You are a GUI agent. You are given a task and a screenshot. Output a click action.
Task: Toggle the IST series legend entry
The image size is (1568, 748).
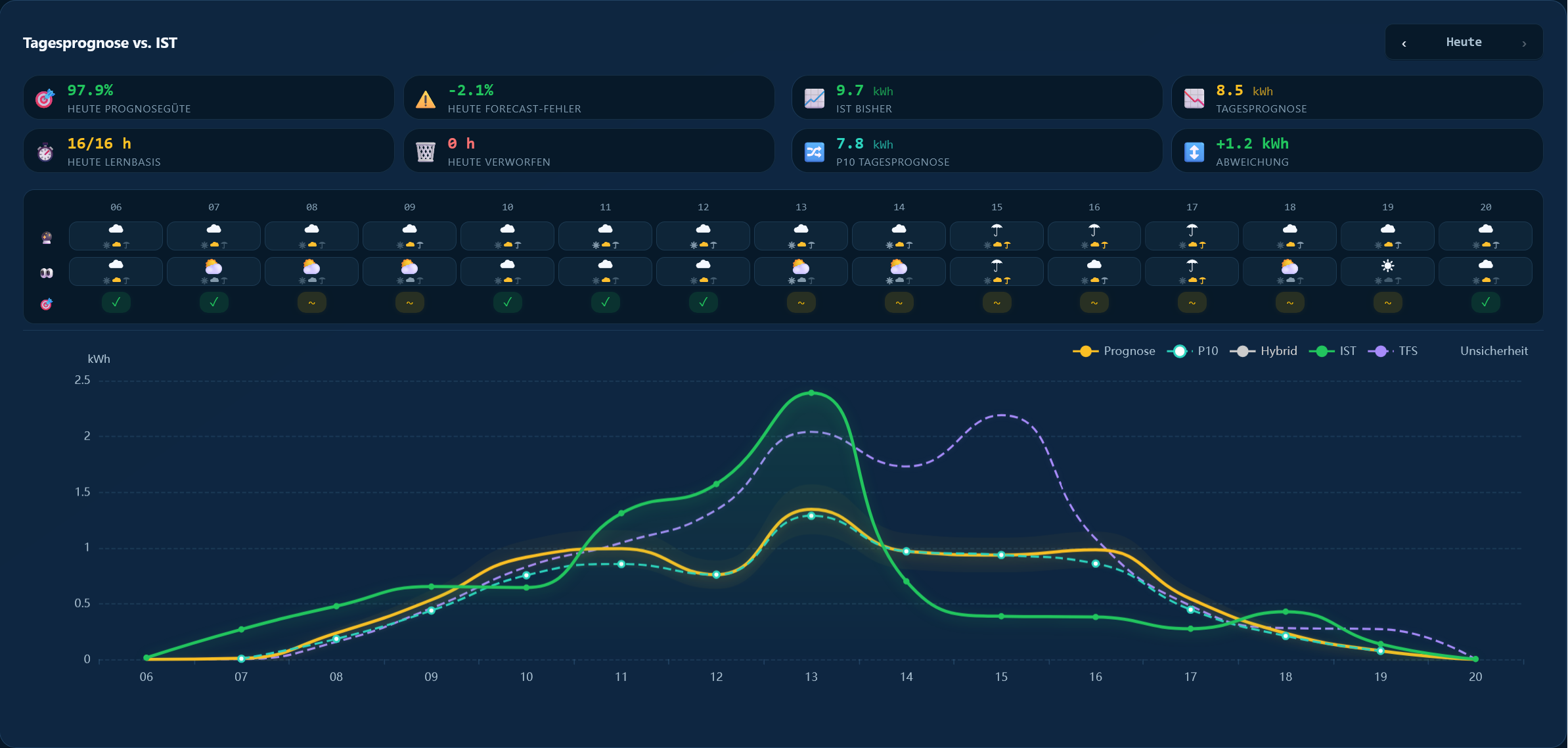(1332, 351)
